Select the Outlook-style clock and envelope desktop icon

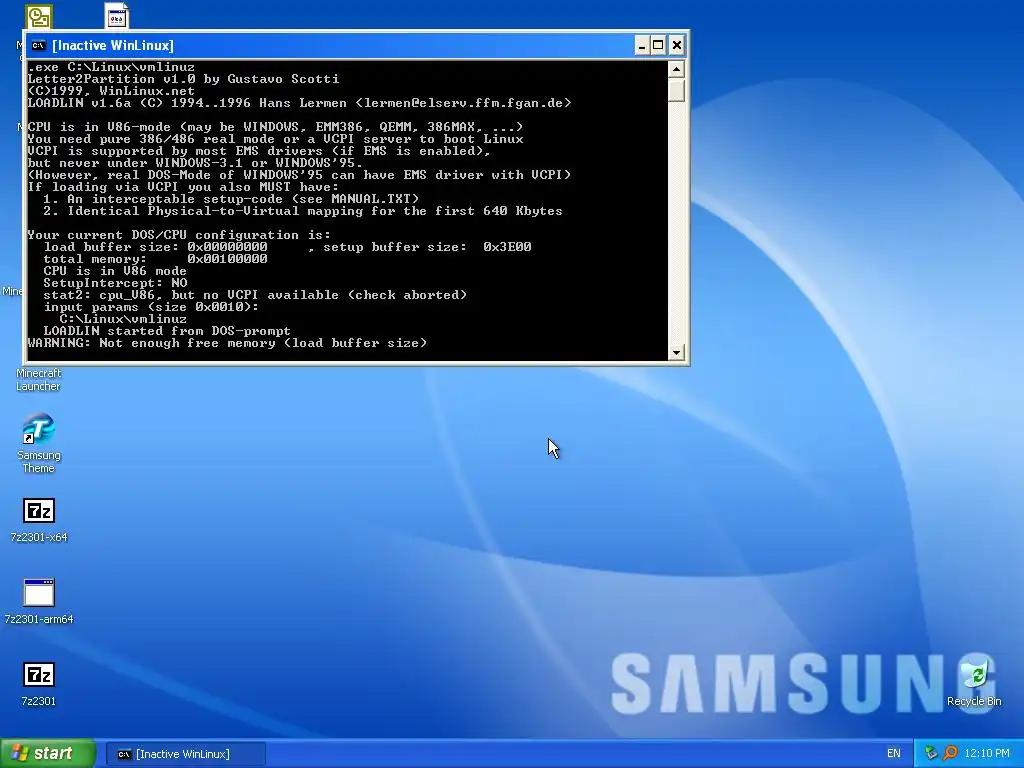pos(39,16)
